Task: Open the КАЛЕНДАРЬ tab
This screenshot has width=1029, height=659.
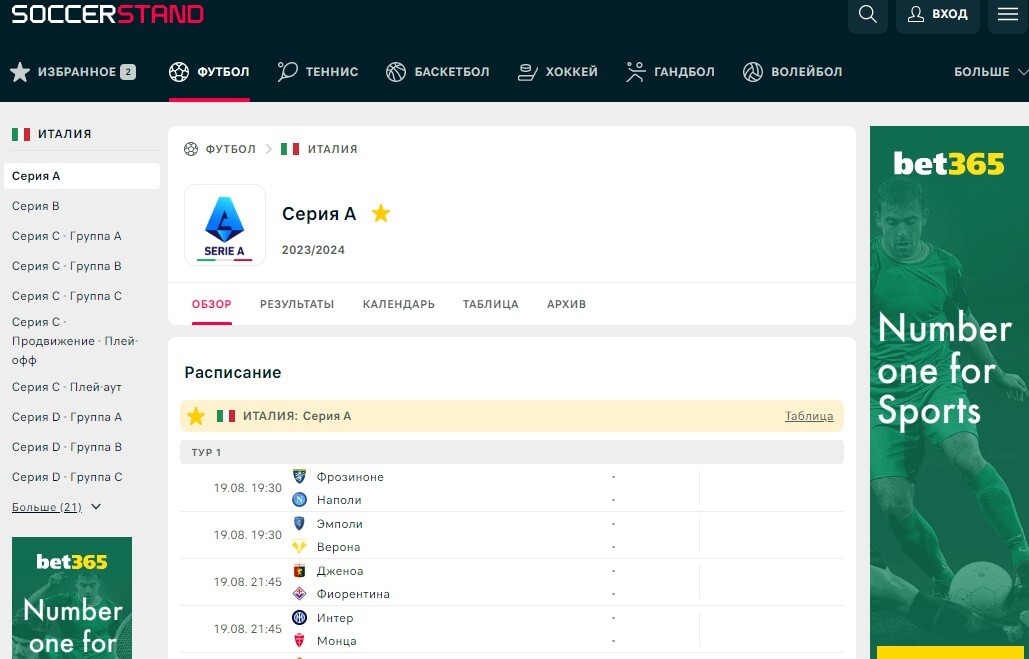Action: click(398, 304)
